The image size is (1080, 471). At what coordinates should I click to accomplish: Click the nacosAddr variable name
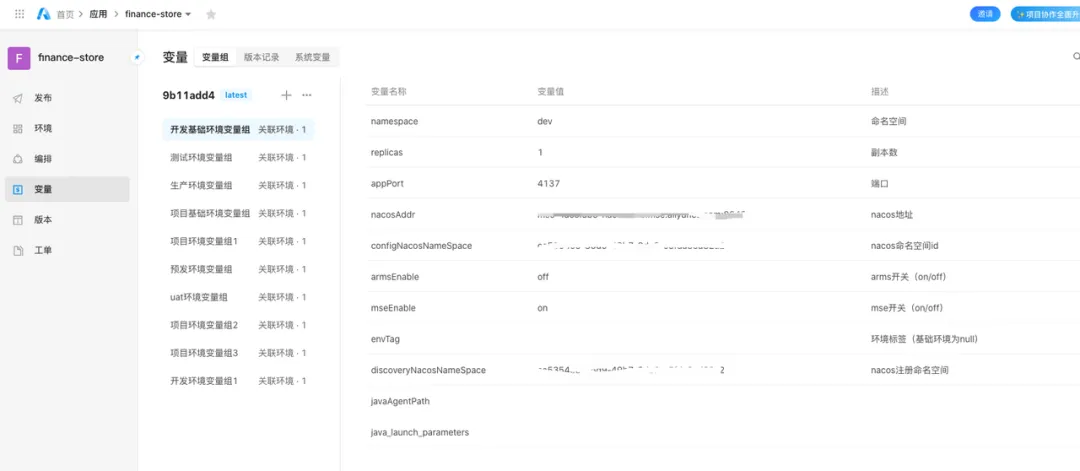pyautogui.click(x=393, y=214)
